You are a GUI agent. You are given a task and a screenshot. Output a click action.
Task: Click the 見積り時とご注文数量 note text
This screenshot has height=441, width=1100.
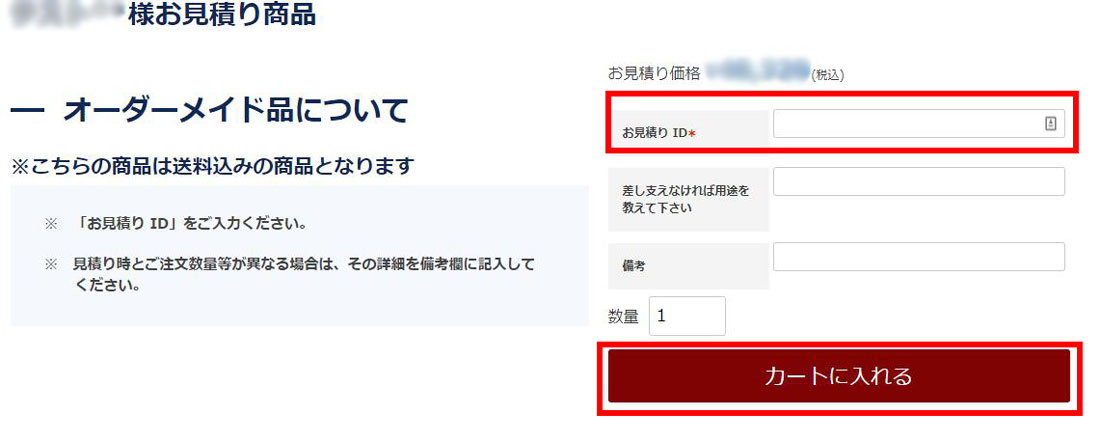point(304,276)
